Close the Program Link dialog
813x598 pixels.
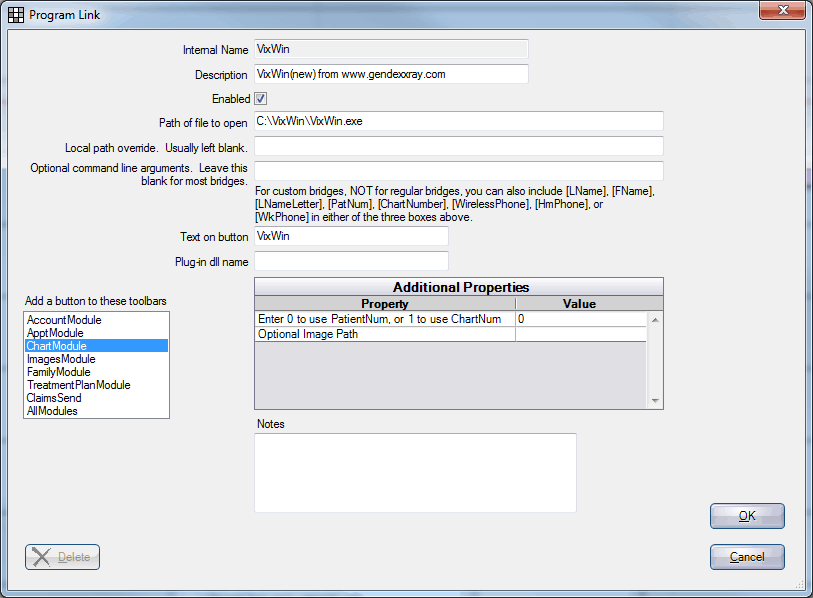(x=782, y=10)
